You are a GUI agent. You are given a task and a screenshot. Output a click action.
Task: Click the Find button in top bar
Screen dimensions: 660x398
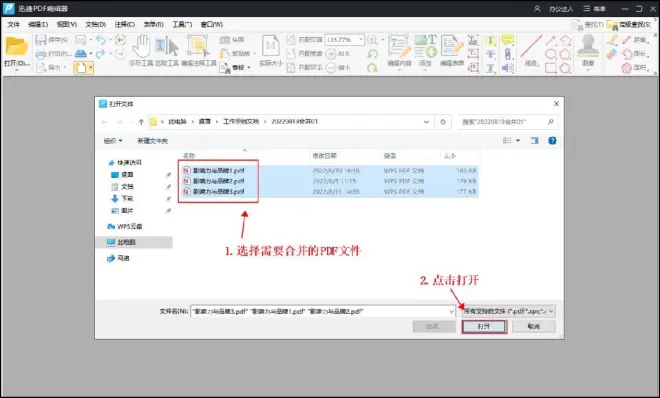pyautogui.click(x=588, y=25)
